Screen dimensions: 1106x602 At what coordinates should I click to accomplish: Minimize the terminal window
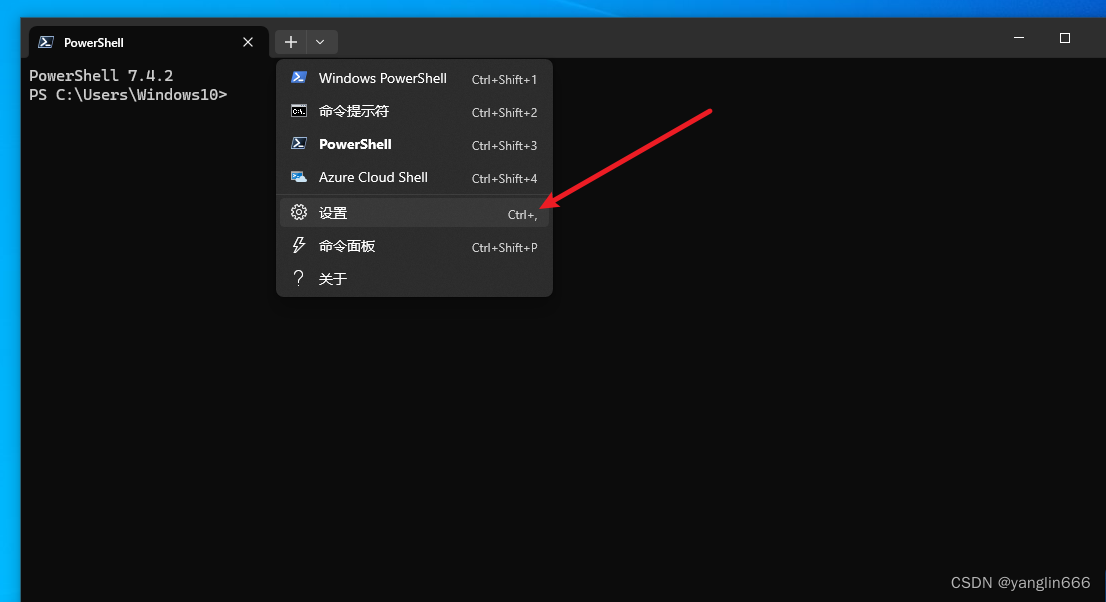(1019, 38)
